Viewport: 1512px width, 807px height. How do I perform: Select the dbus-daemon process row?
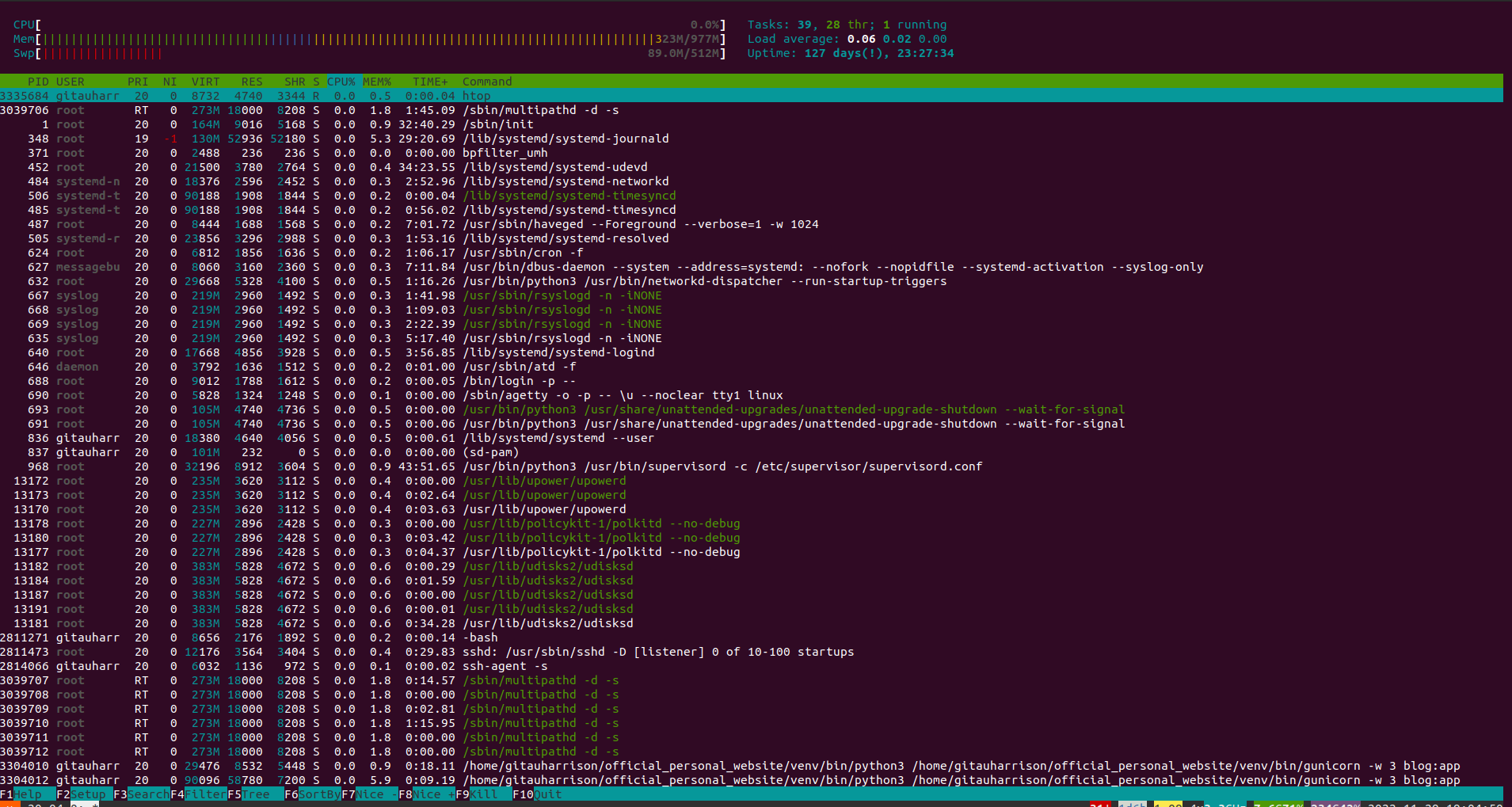tap(752, 267)
